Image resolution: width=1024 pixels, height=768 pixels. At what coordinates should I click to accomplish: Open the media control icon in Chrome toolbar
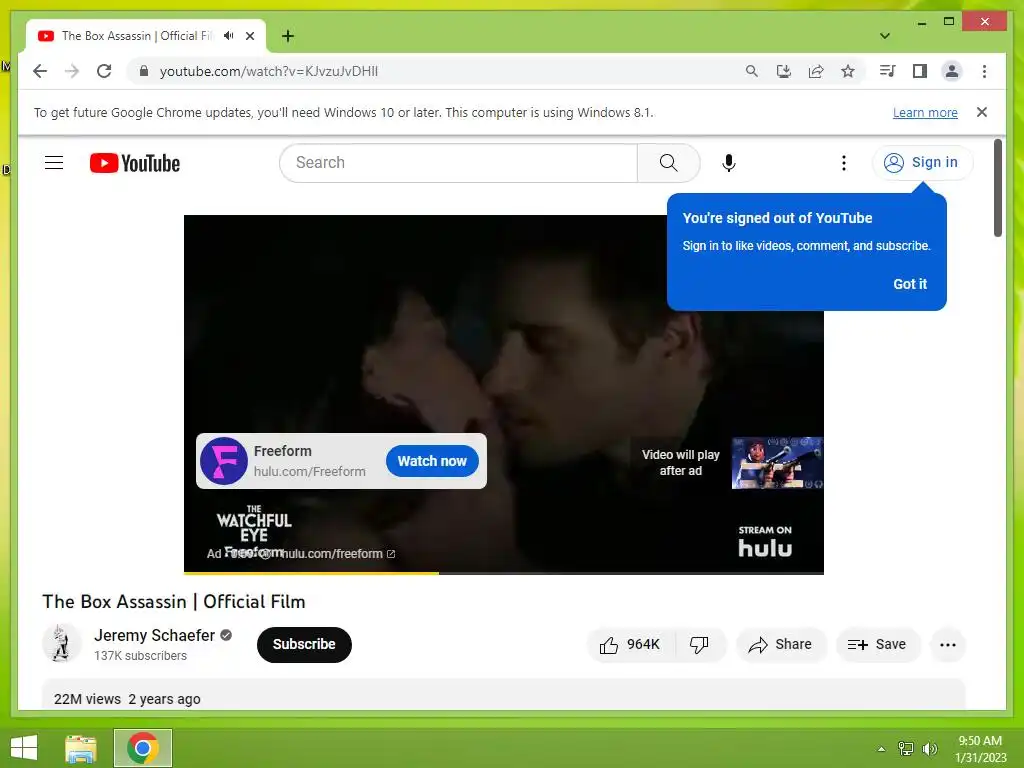coord(887,71)
